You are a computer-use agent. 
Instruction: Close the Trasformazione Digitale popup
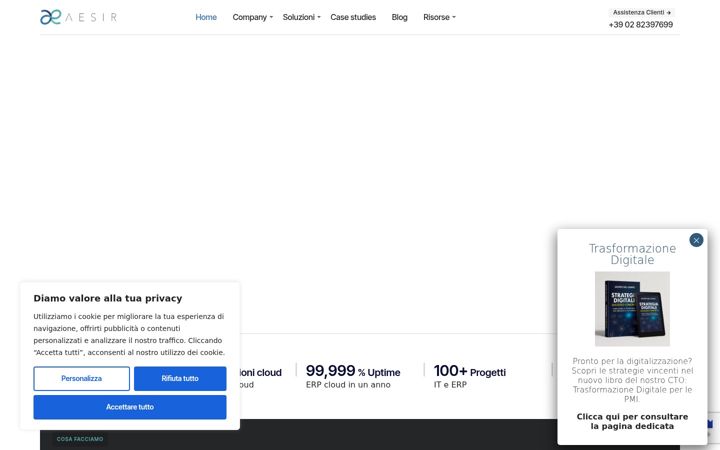tap(696, 240)
